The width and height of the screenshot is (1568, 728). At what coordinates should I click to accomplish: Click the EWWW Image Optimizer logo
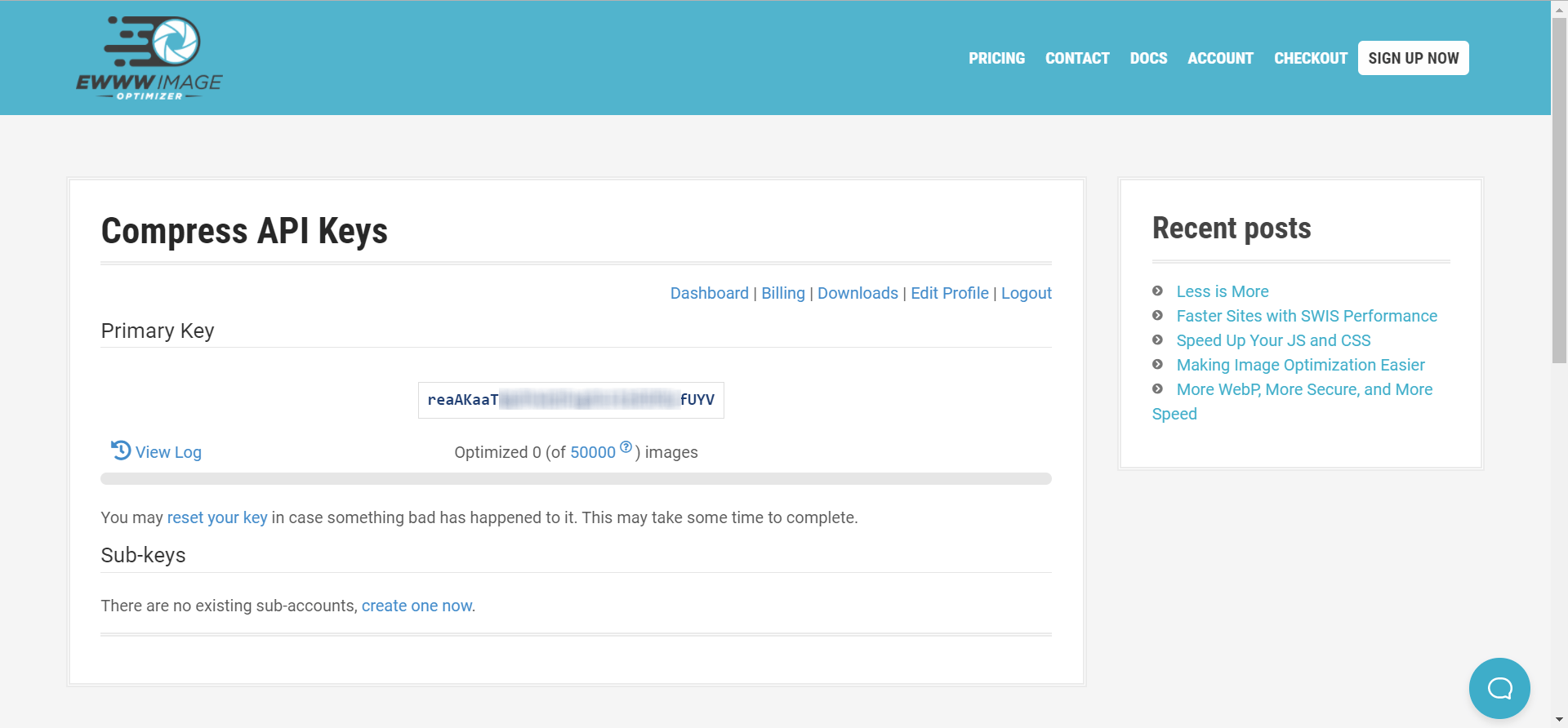coord(149,58)
